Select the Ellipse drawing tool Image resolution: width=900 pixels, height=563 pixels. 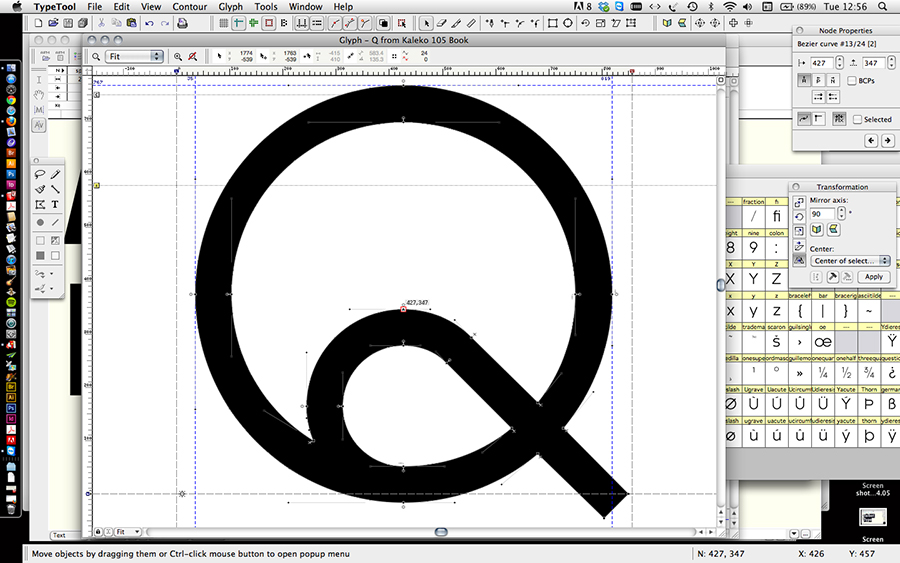coord(568,23)
